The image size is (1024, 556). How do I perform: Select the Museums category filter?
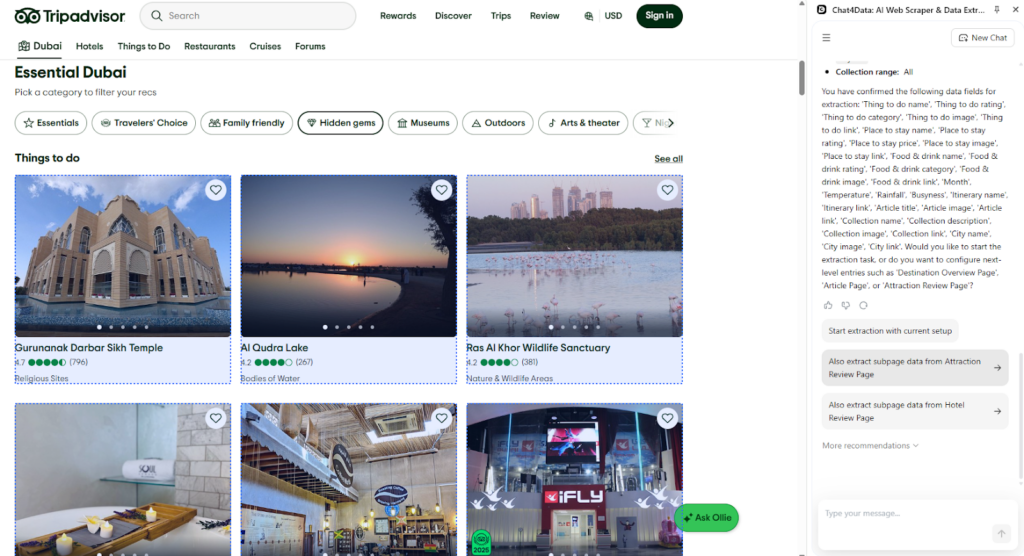pos(423,123)
